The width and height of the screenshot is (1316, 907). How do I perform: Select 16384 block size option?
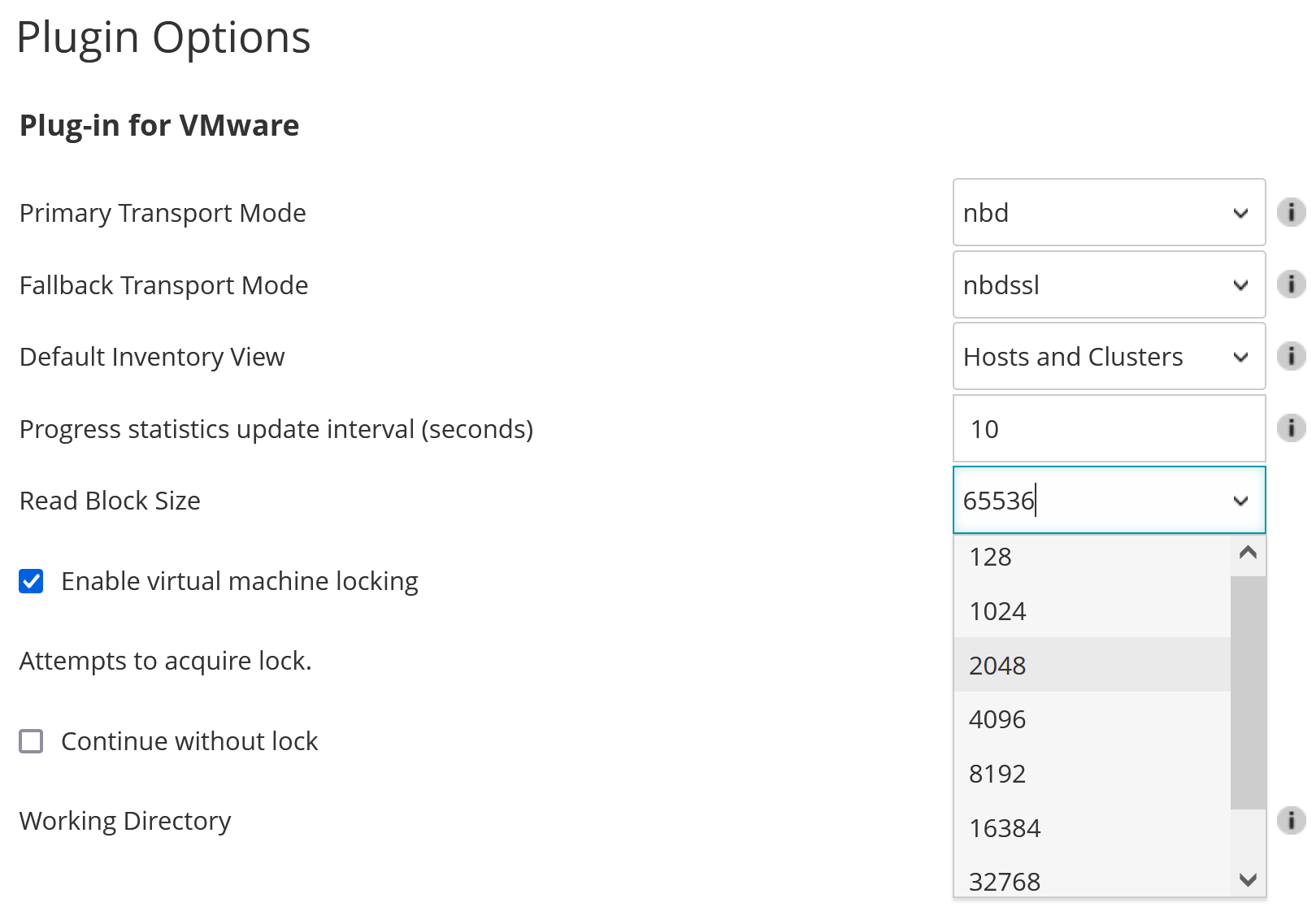click(x=1092, y=827)
